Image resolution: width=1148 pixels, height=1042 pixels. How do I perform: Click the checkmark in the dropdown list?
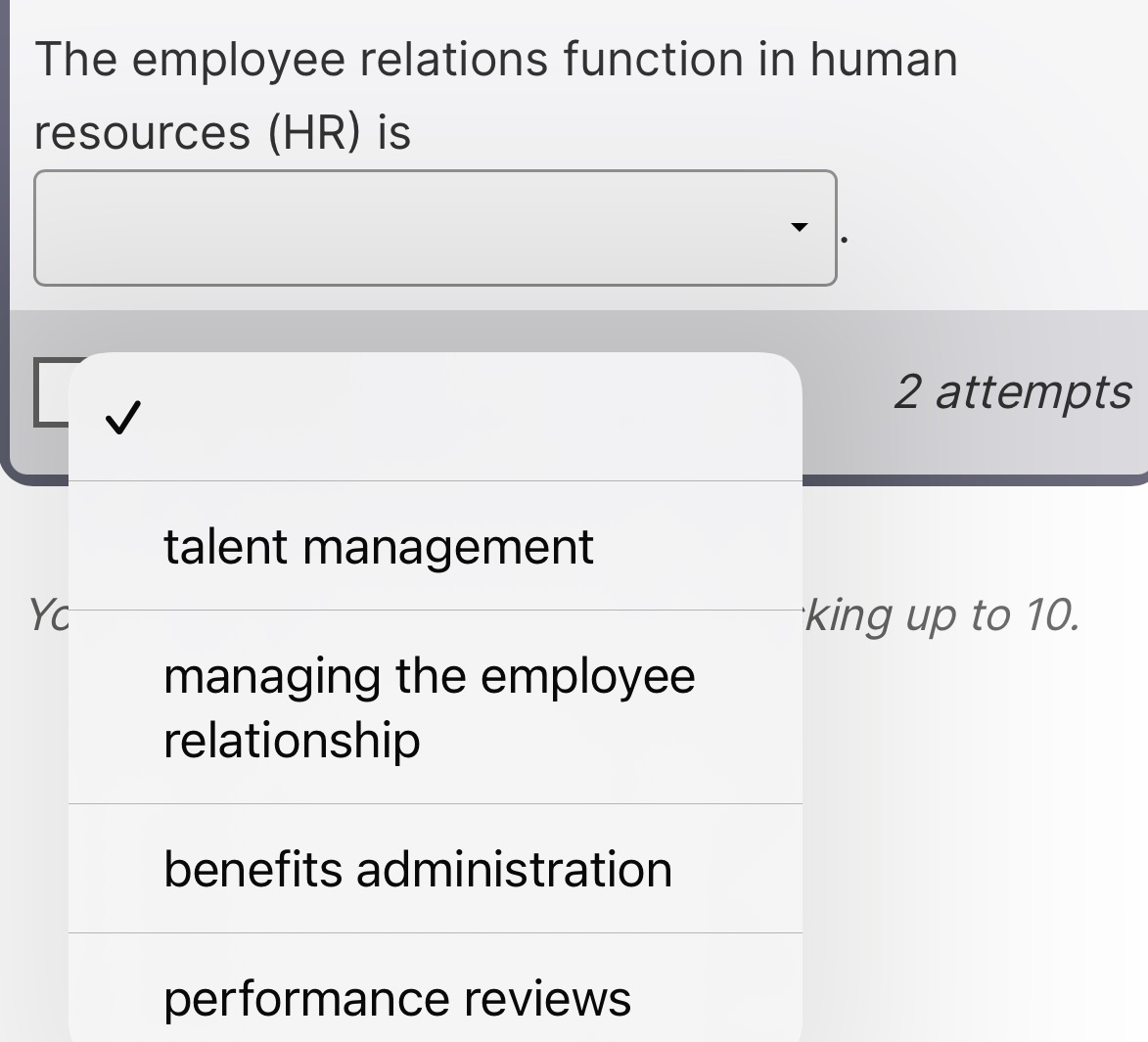(122, 419)
